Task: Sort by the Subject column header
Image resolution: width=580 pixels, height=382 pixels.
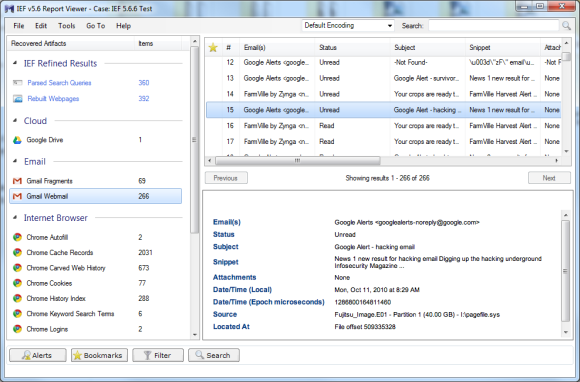Action: pyautogui.click(x=428, y=47)
